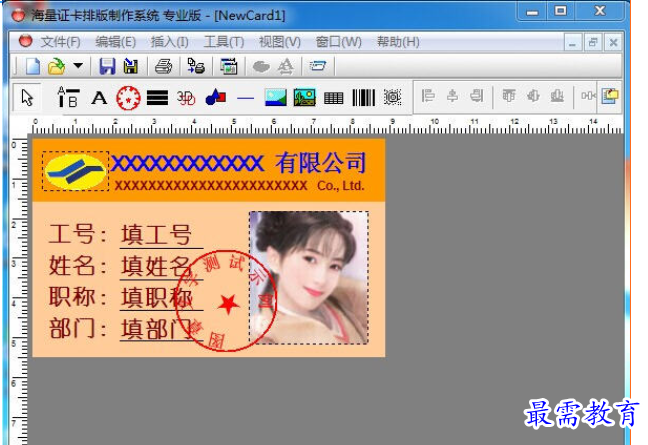The image size is (648, 445).
Task: Click the center horizontally align icon
Action: (453, 96)
